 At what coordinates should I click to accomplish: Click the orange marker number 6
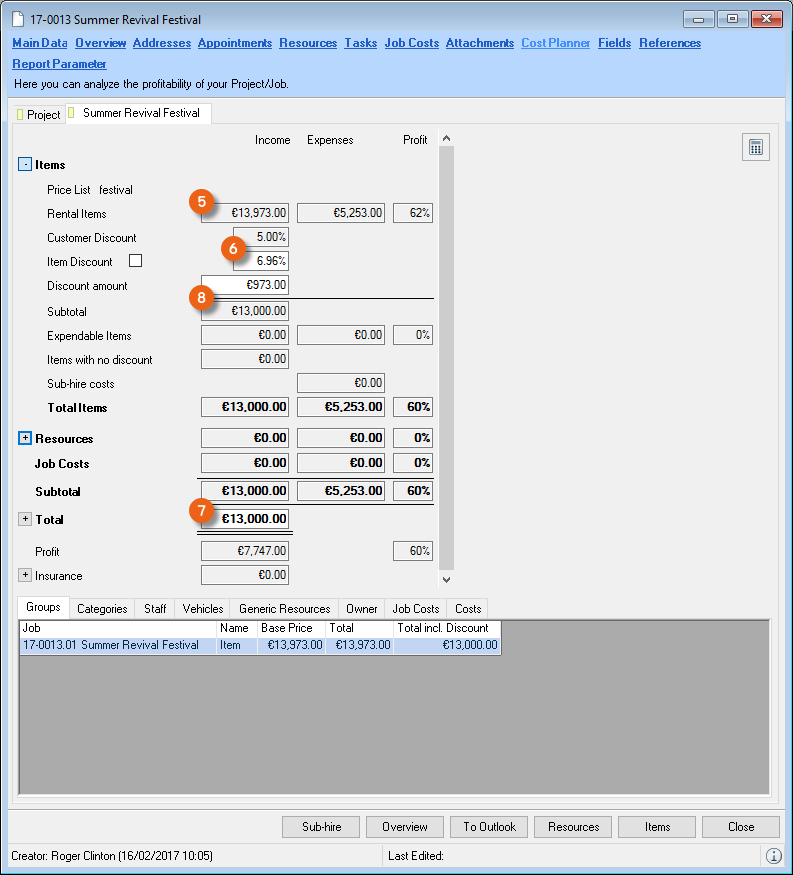(234, 248)
